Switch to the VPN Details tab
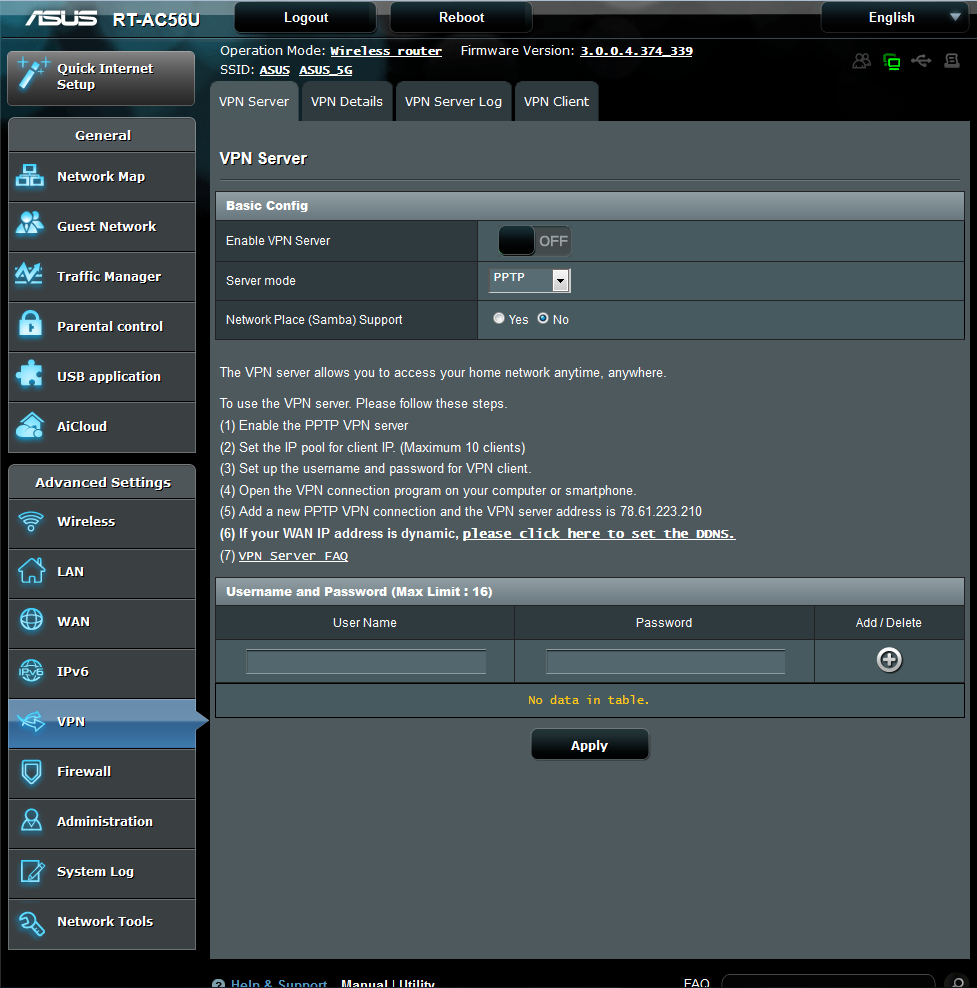Screen dimensions: 977x988 pos(346,101)
